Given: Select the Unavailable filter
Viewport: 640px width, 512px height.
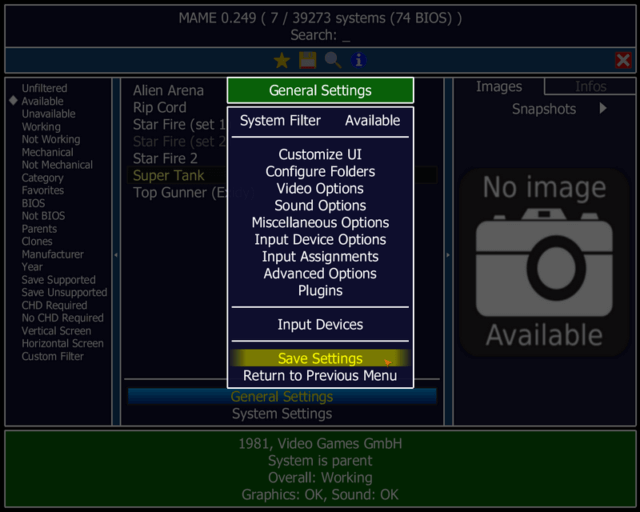Looking at the screenshot, I should [x=49, y=114].
